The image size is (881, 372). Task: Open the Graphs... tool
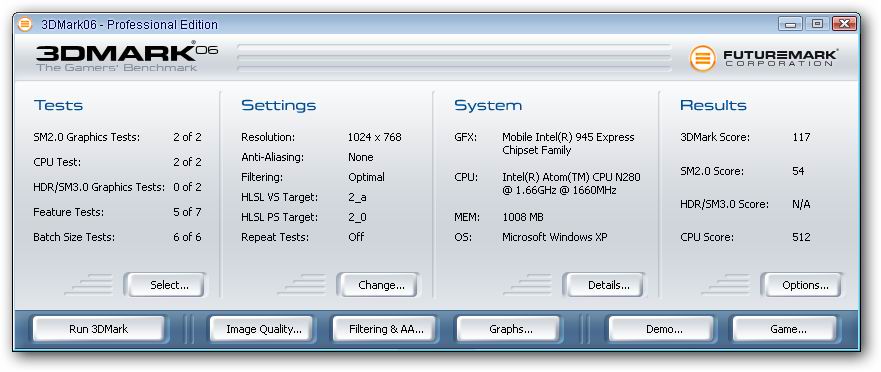point(508,329)
